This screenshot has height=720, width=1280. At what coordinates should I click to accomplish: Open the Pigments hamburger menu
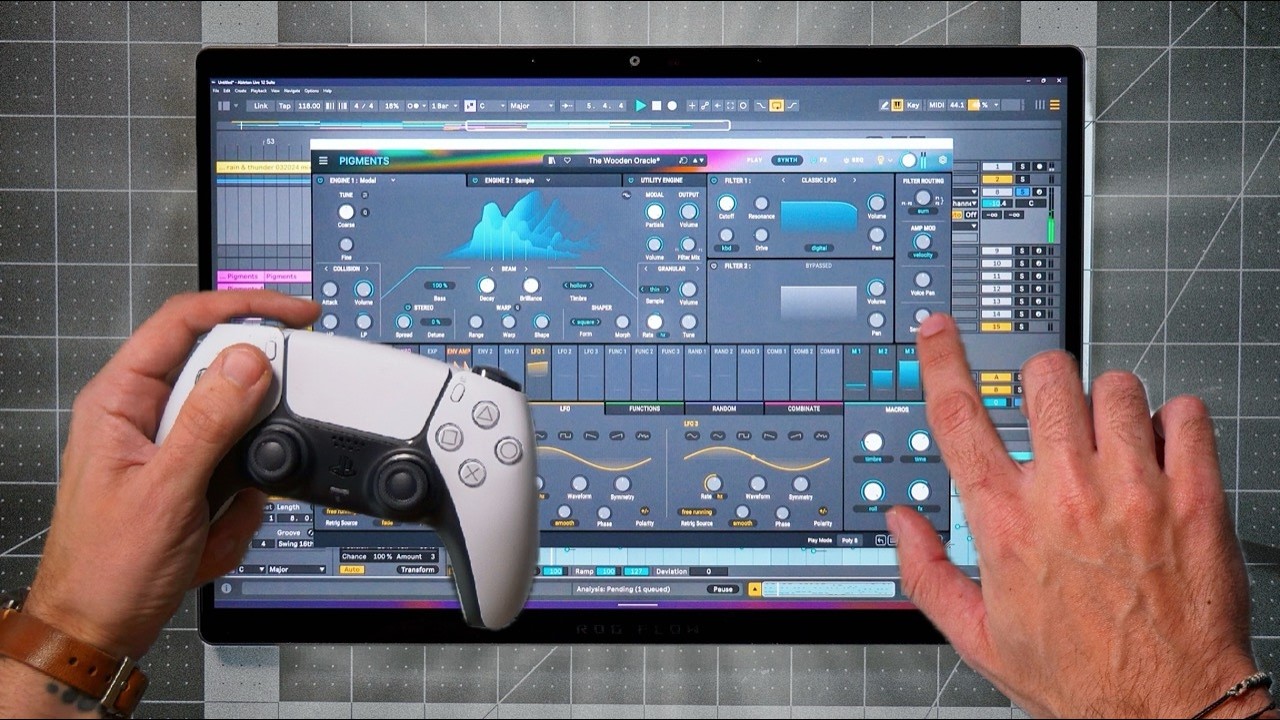tap(323, 161)
